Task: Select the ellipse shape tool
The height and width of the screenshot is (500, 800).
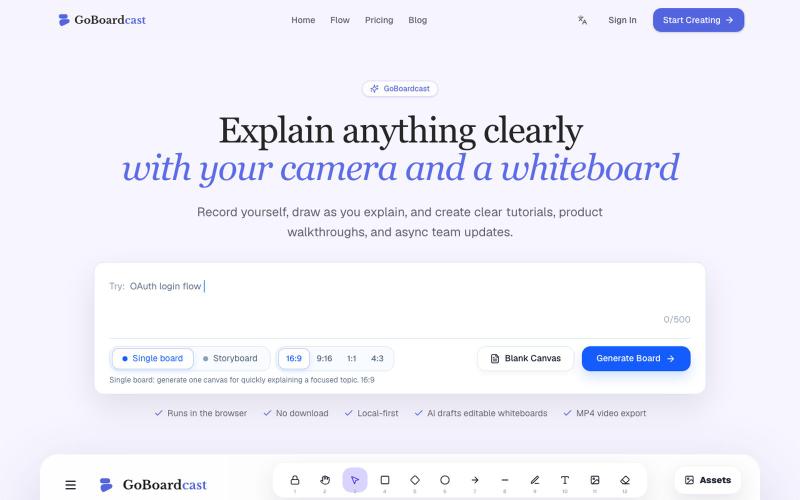Action: (x=445, y=480)
